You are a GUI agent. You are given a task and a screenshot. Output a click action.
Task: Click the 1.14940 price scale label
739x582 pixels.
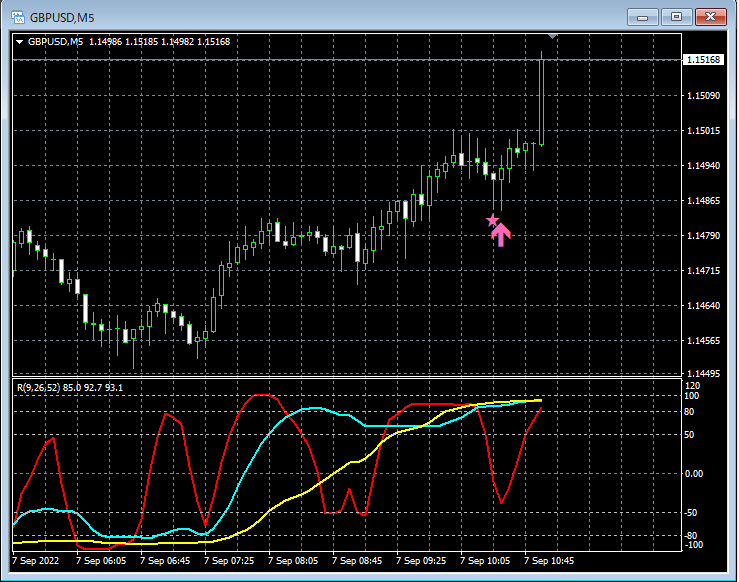(x=703, y=165)
